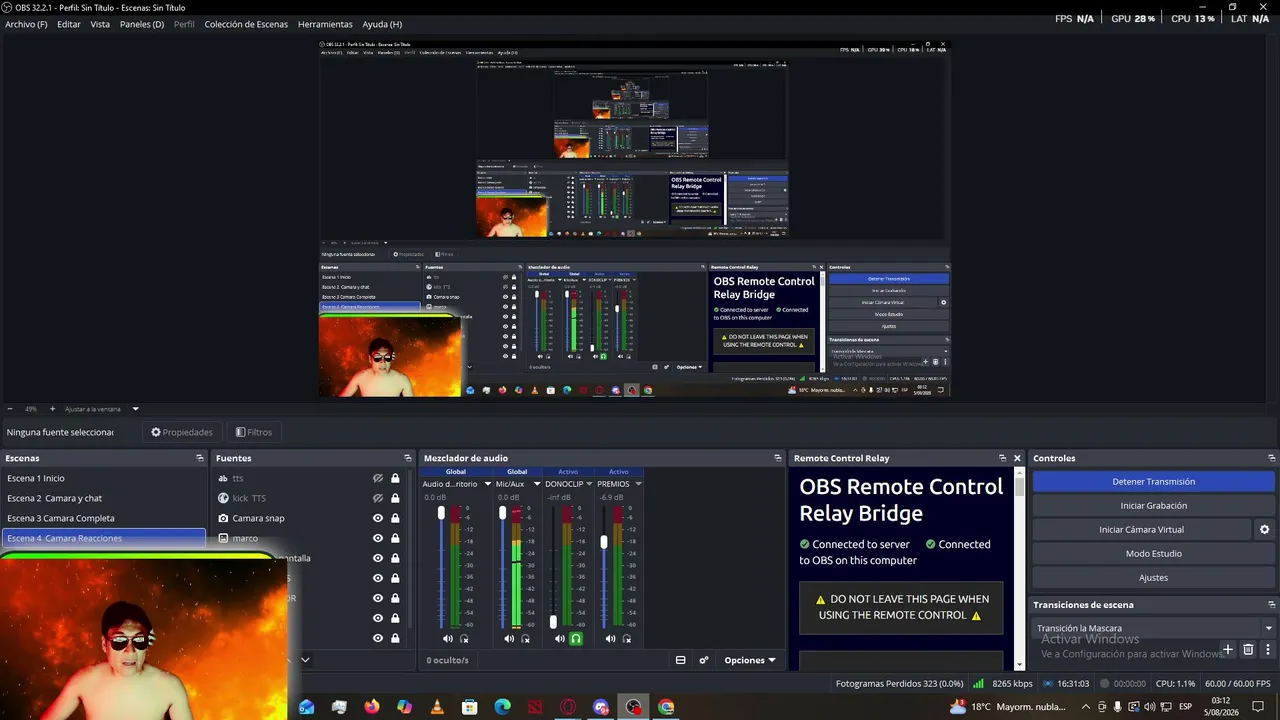The height and width of the screenshot is (720, 1280).
Task: Open Ajustes from the Controles panel
Action: click(1154, 578)
